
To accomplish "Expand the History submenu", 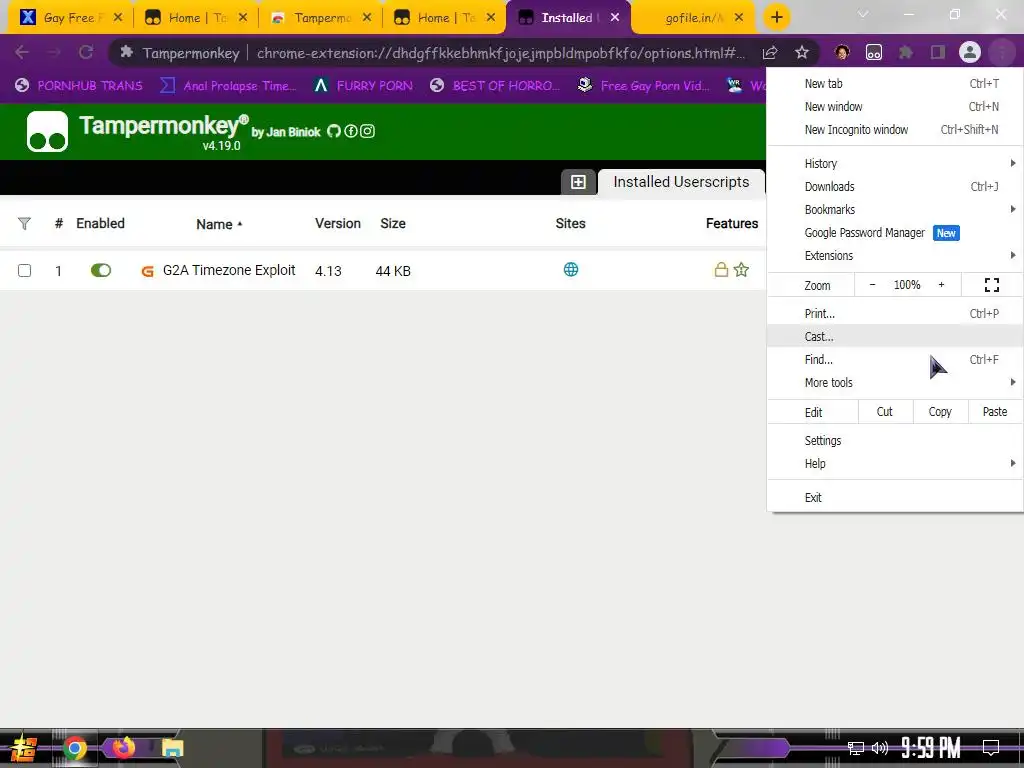I will (x=895, y=163).
